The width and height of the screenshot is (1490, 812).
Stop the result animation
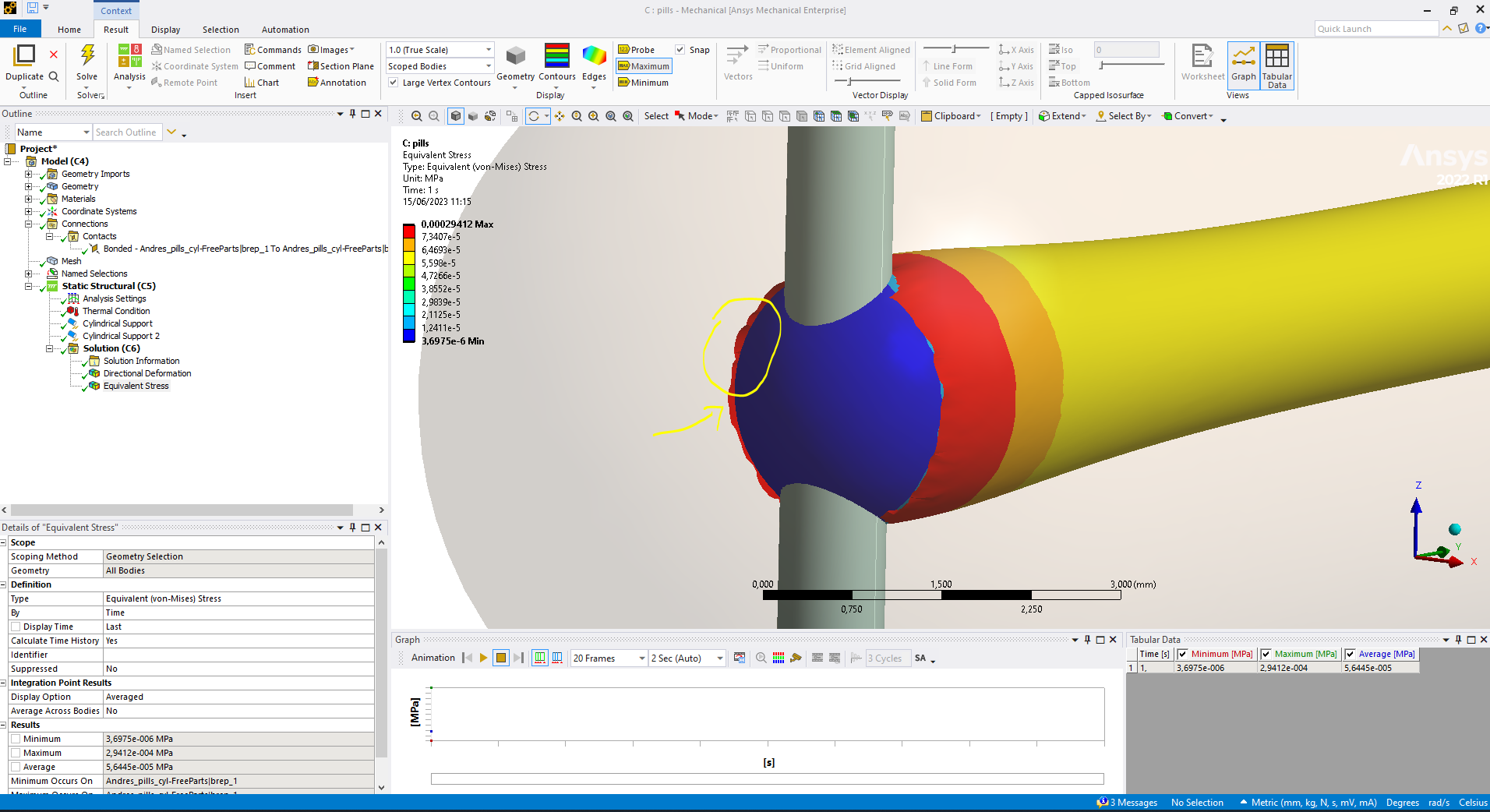[501, 658]
